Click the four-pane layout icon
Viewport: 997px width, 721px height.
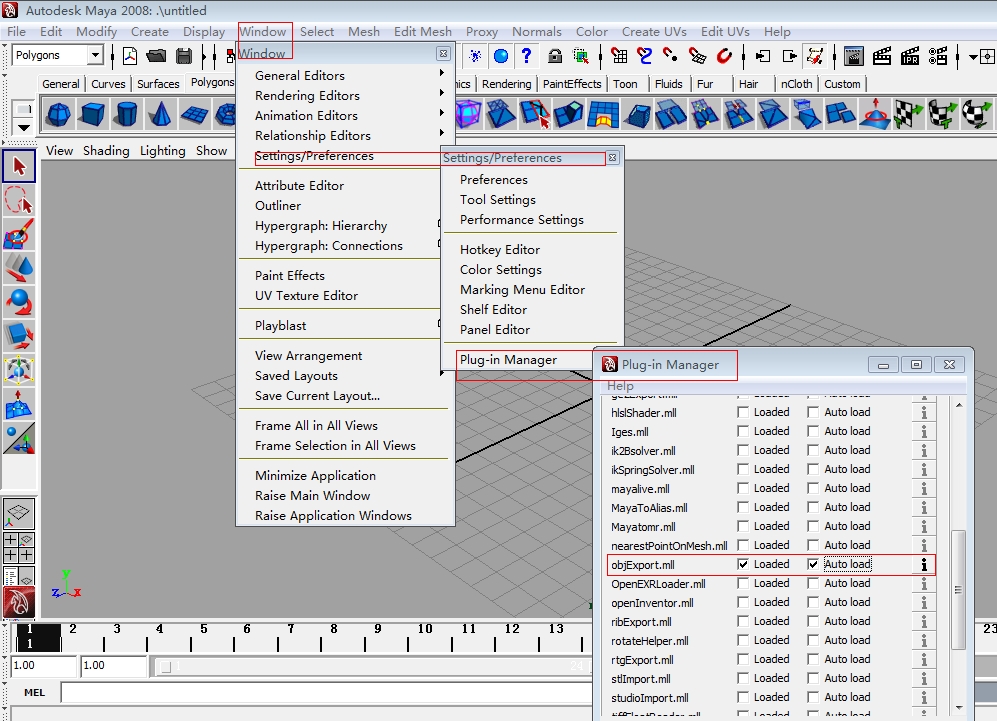coord(18,547)
